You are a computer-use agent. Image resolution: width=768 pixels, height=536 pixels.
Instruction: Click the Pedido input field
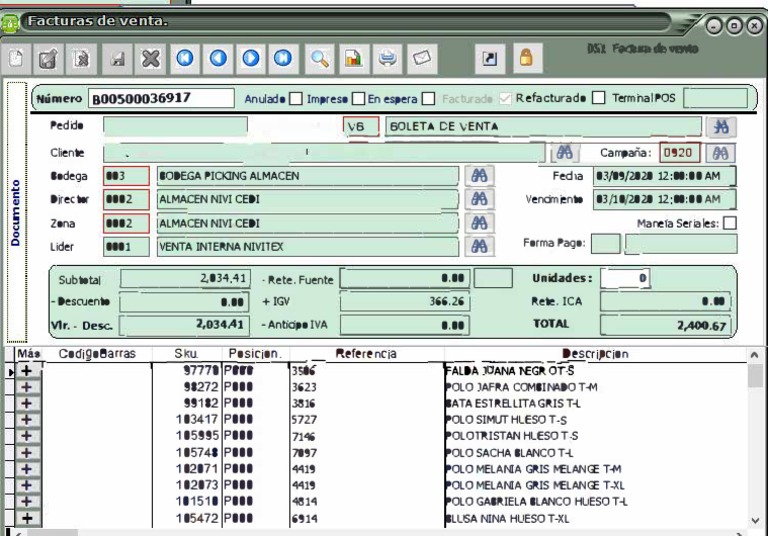click(175, 126)
